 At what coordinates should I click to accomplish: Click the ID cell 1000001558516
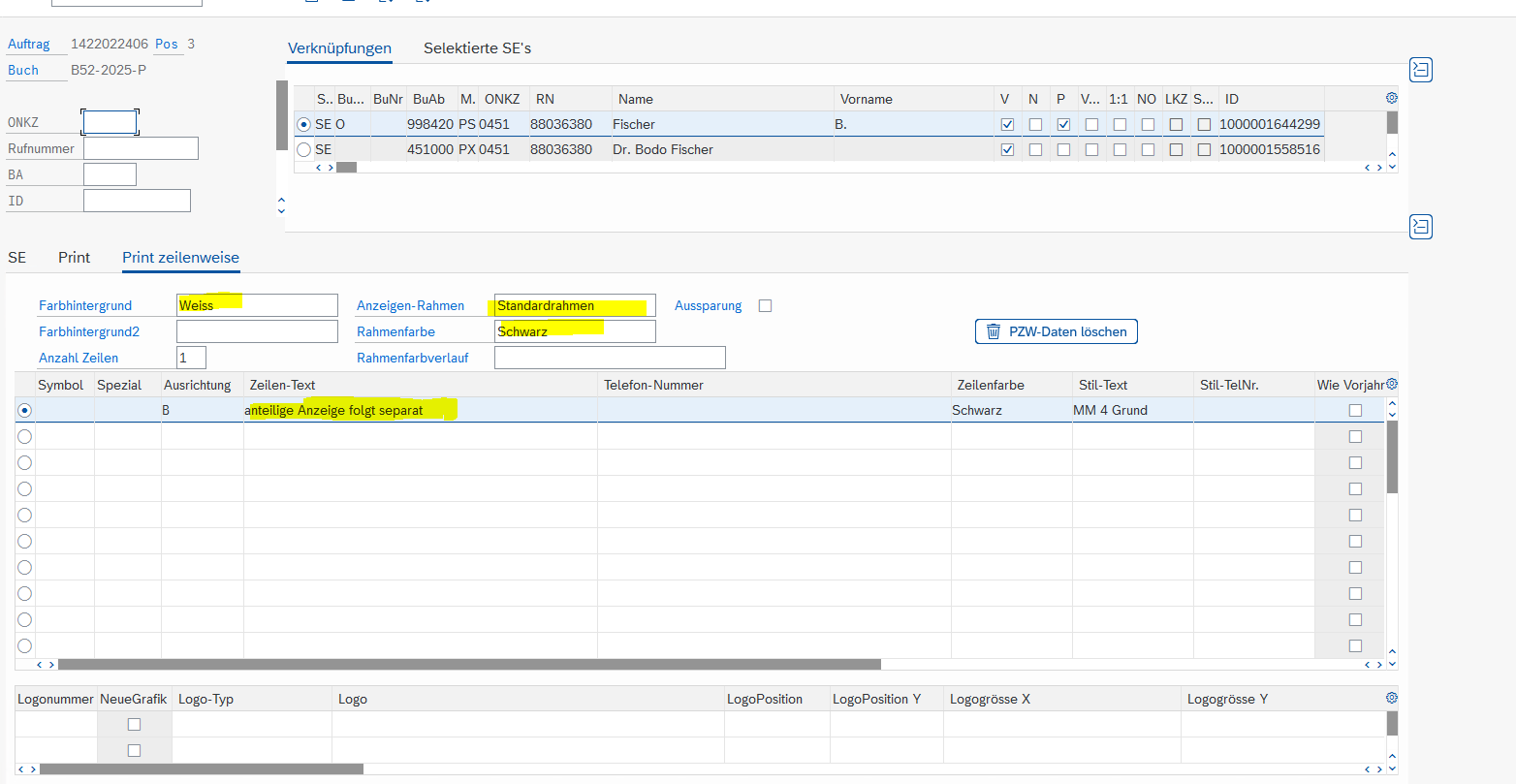(x=1270, y=149)
